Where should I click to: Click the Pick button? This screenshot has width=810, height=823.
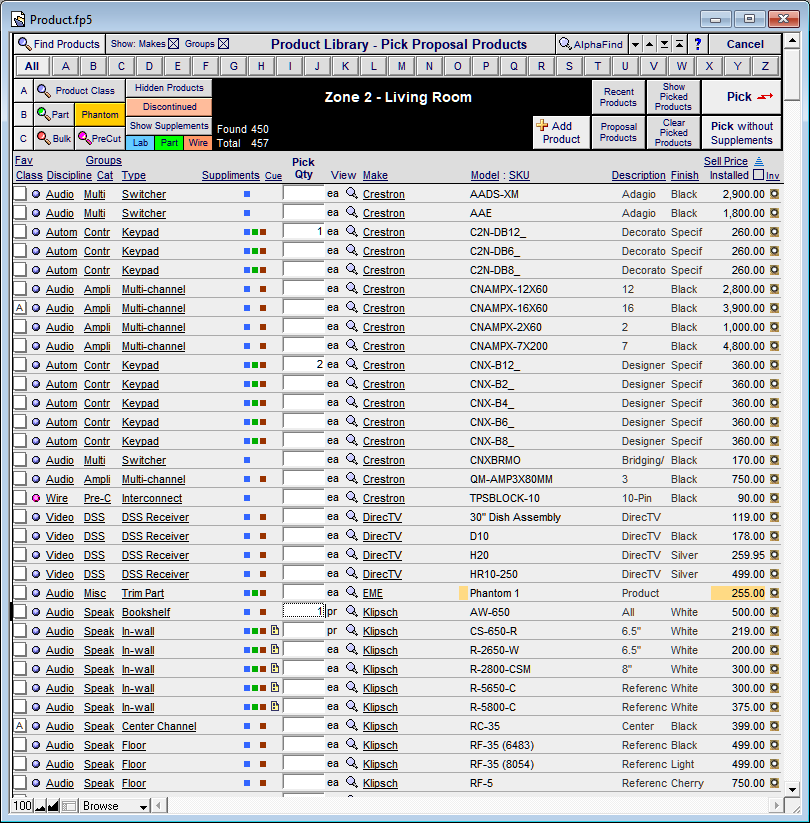click(x=742, y=97)
